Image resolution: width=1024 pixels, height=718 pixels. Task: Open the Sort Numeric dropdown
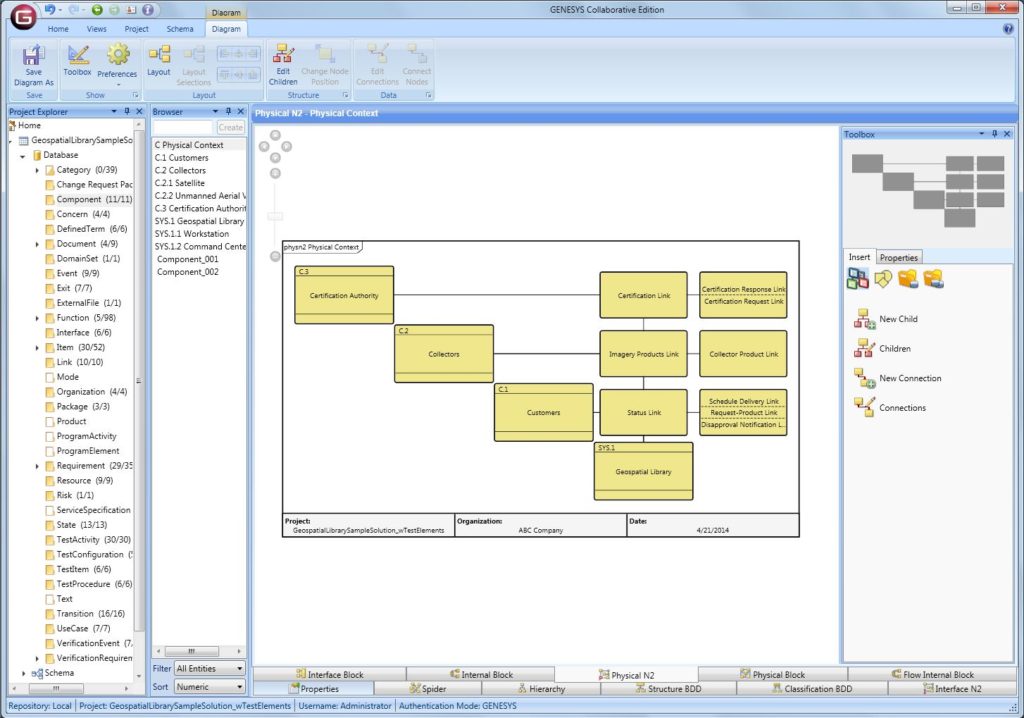209,687
